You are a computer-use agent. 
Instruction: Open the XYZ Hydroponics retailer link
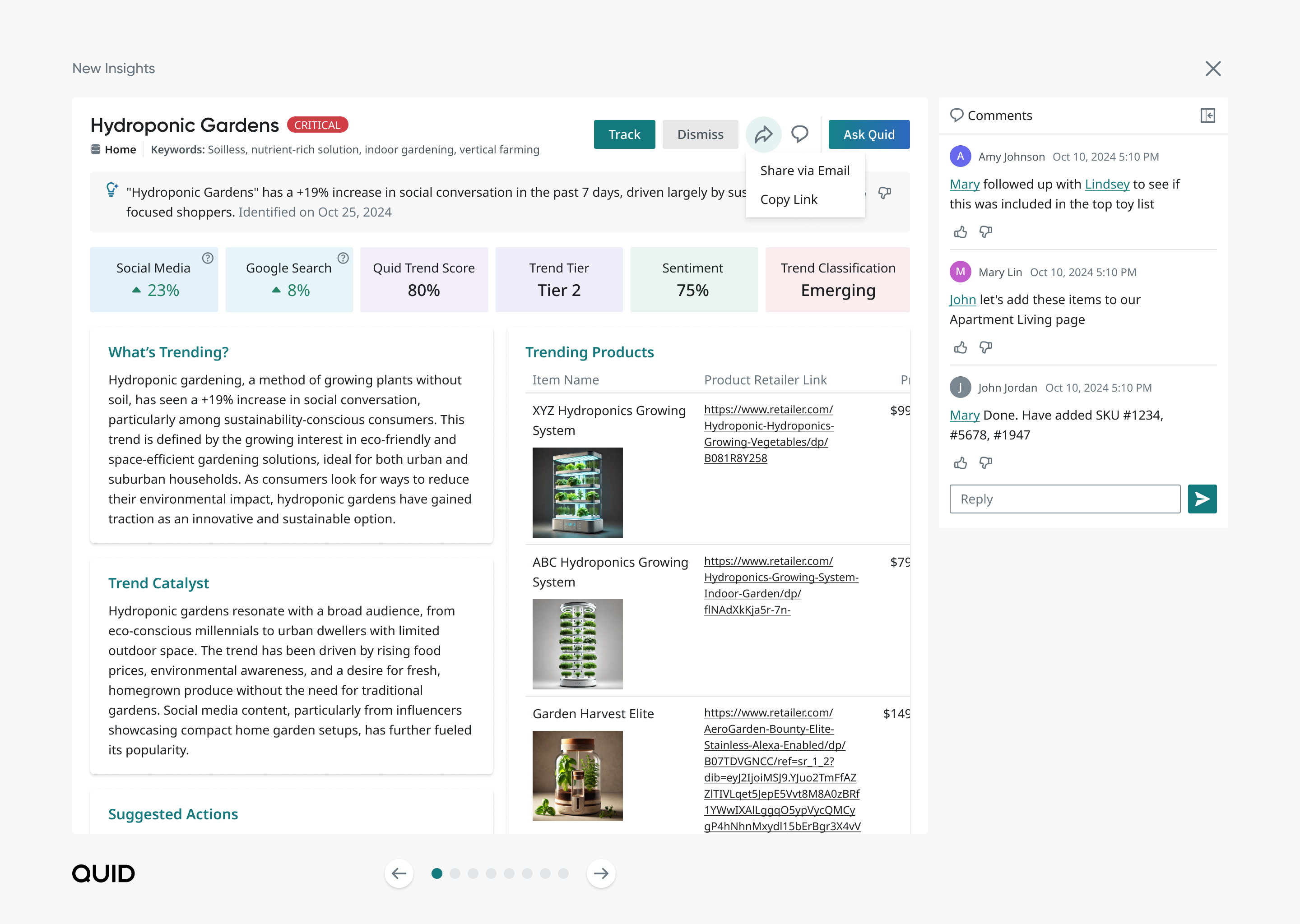click(768, 433)
